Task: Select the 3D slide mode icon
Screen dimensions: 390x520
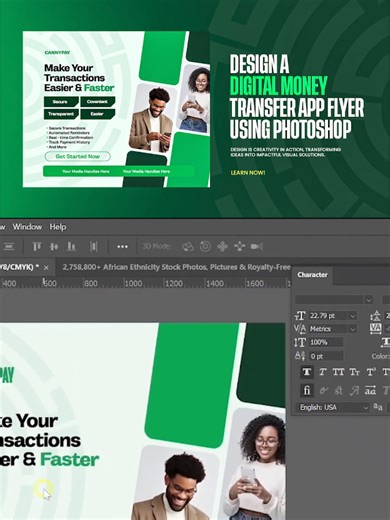Action: [239, 247]
